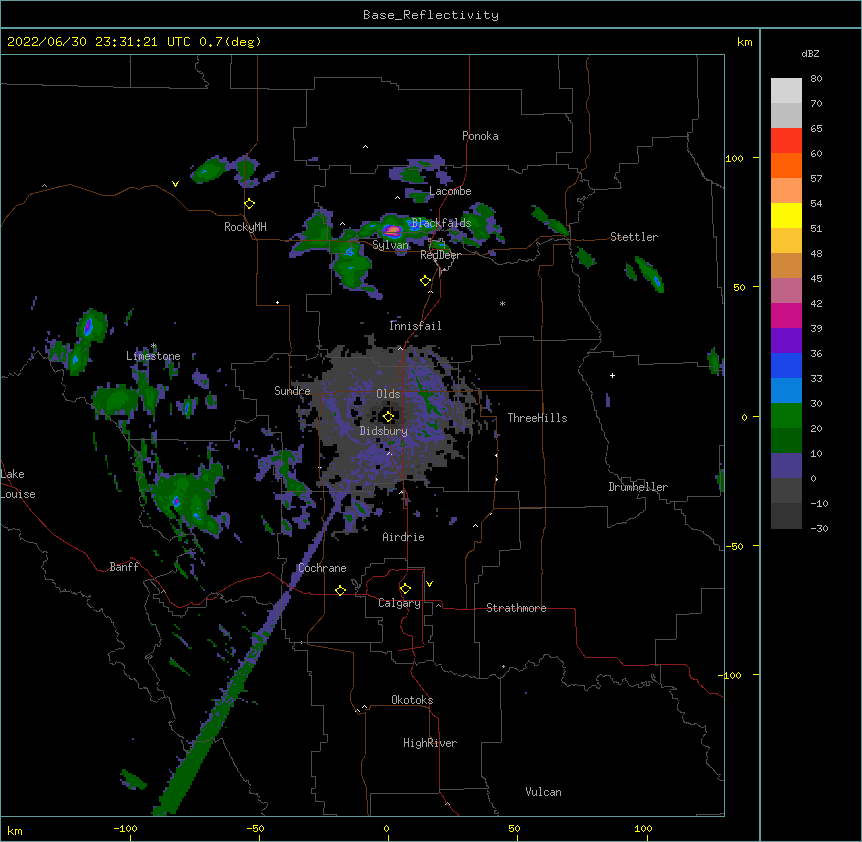Click the yellow 54 dBZ legend swatch
The height and width of the screenshot is (842, 862).
click(786, 216)
